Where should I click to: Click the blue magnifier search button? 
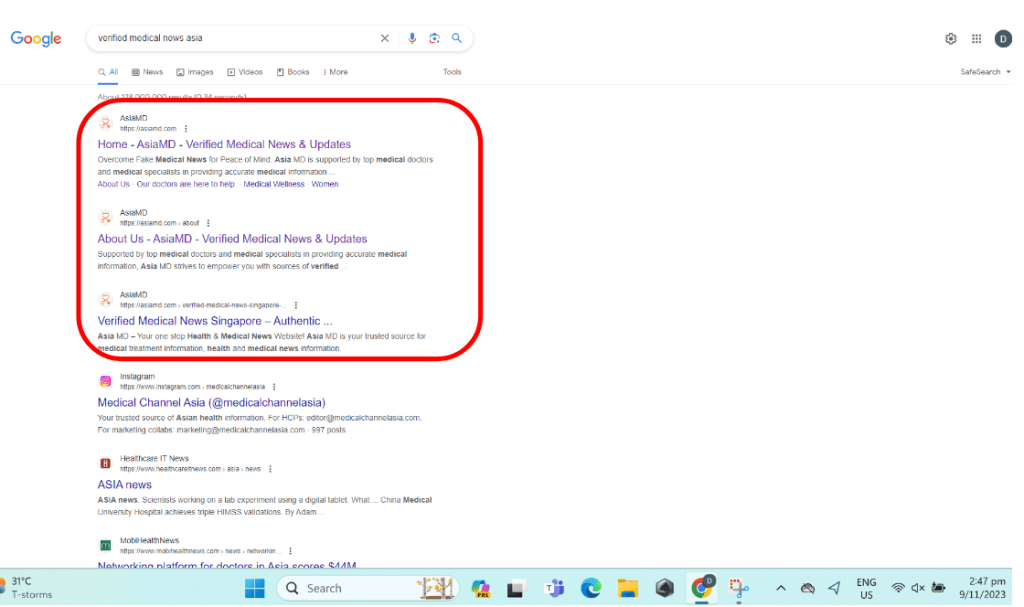(x=457, y=38)
